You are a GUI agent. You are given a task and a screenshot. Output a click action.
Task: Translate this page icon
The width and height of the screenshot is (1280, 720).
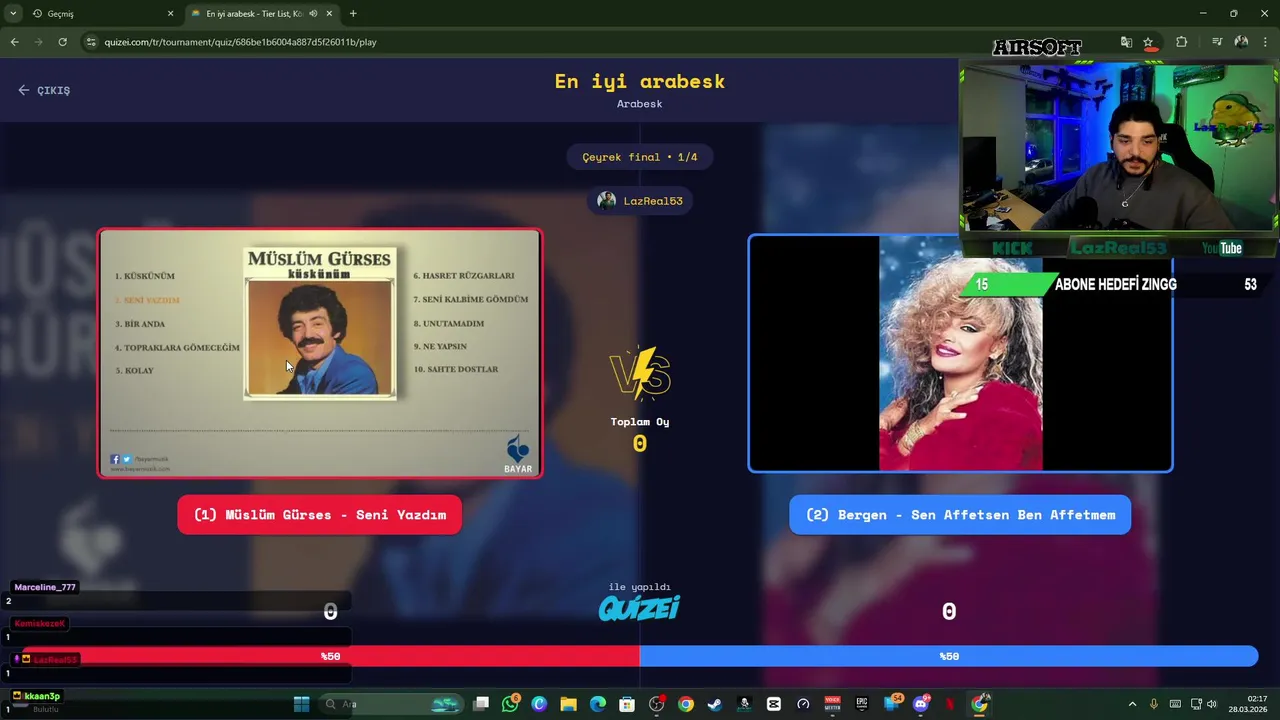tap(1126, 42)
